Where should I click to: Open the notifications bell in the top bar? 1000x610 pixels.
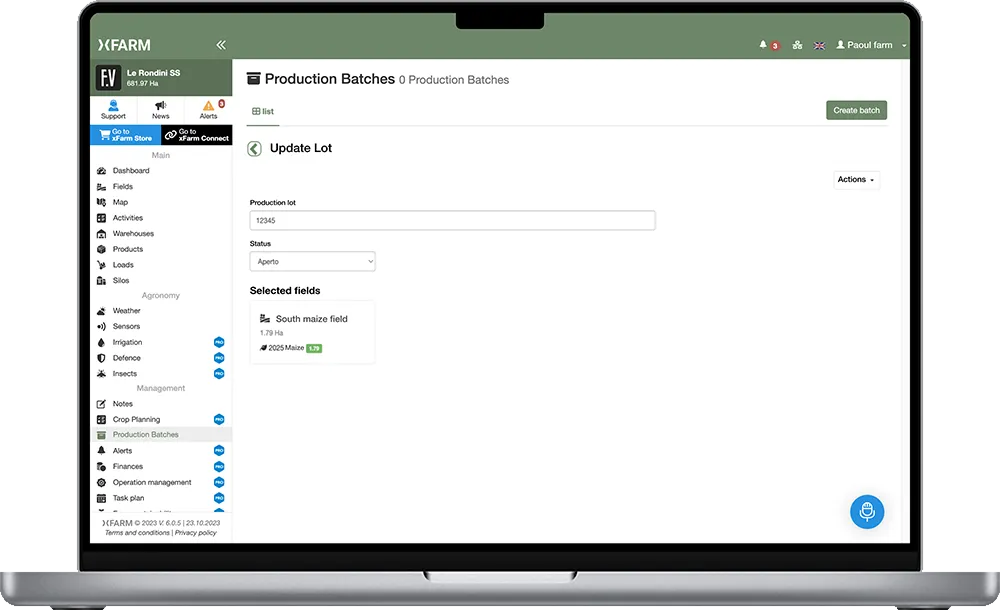765,44
